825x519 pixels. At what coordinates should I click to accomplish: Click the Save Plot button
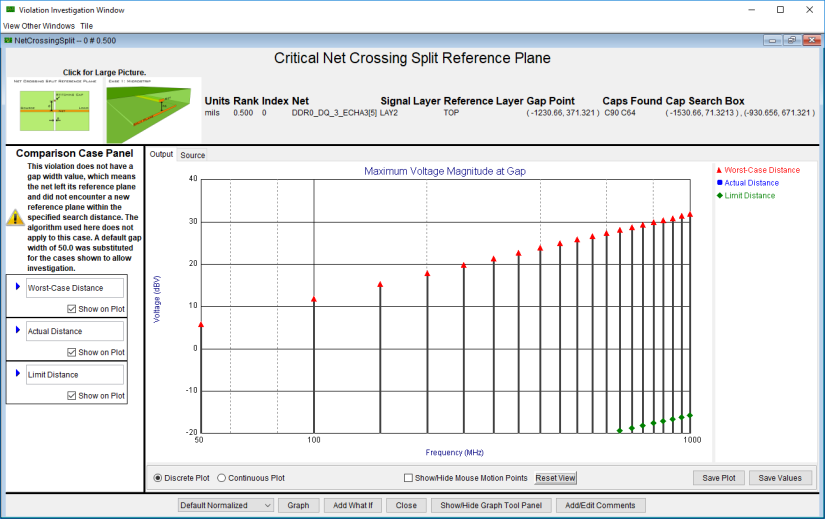coord(719,478)
